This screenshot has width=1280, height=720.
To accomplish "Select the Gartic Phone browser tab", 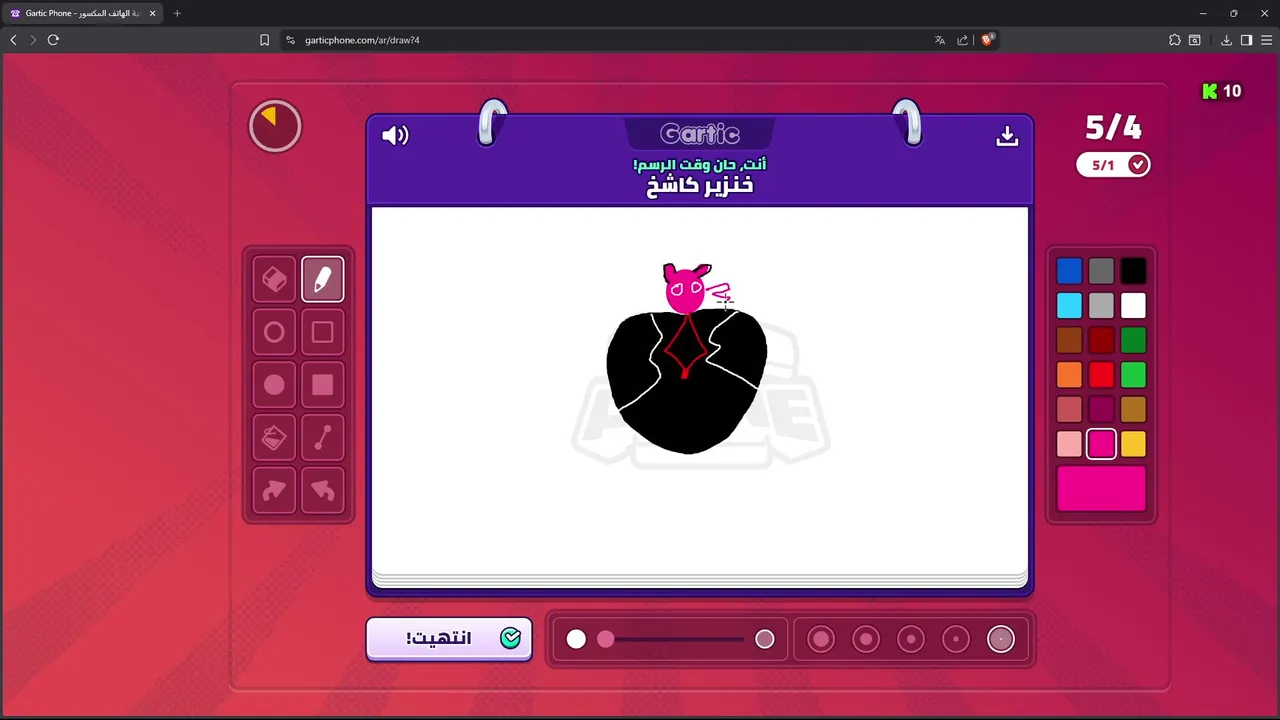I will pos(82,13).
